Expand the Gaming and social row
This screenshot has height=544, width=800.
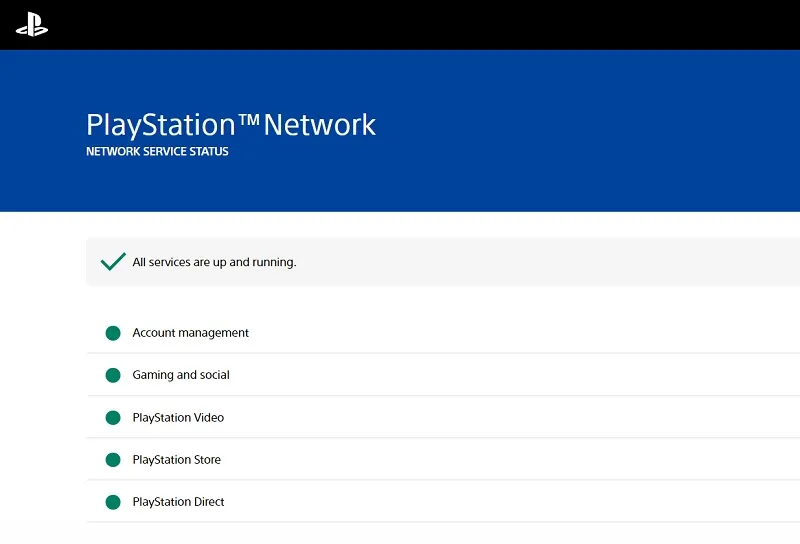click(443, 375)
